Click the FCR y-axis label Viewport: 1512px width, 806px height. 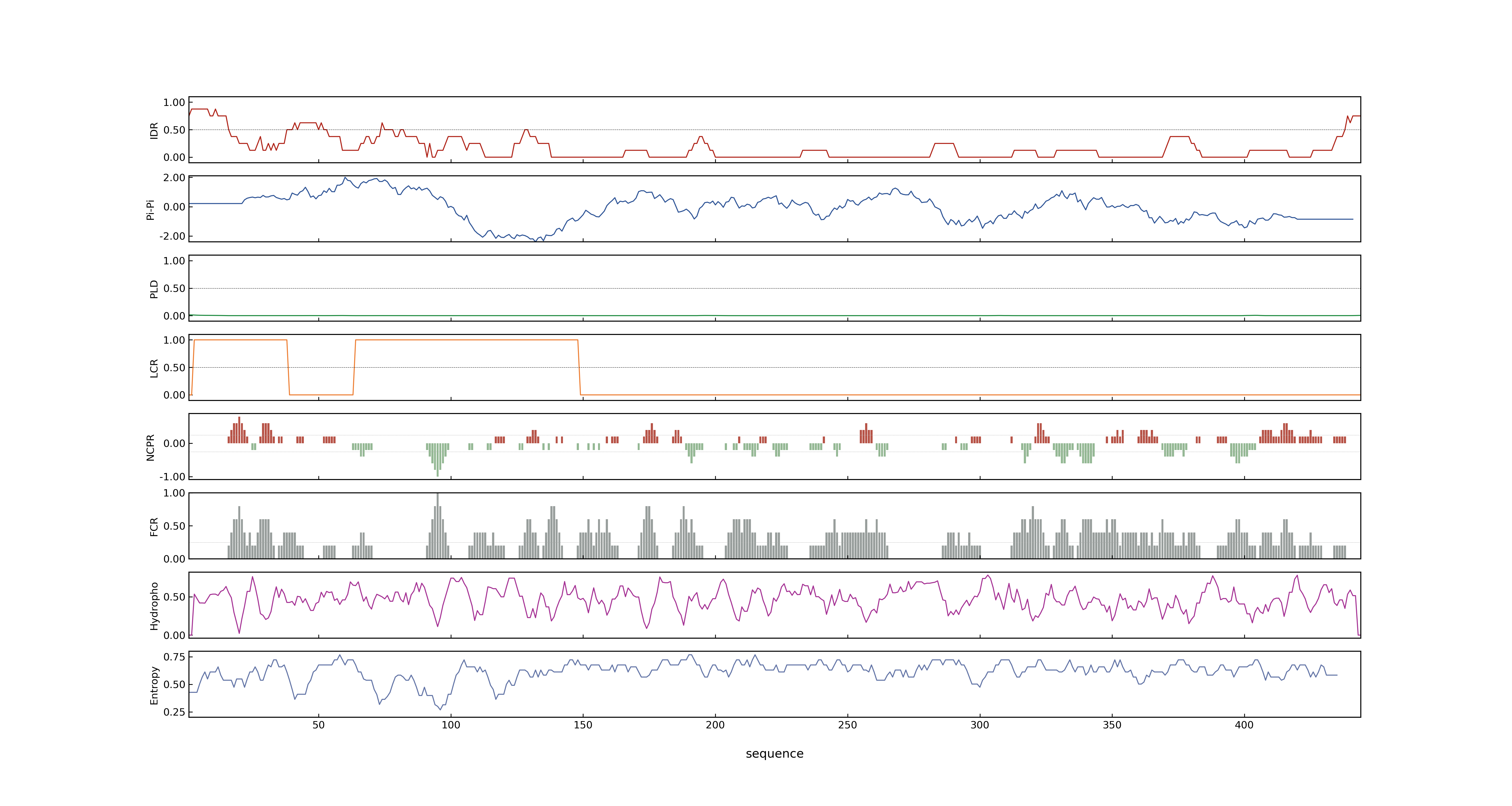pos(154,526)
